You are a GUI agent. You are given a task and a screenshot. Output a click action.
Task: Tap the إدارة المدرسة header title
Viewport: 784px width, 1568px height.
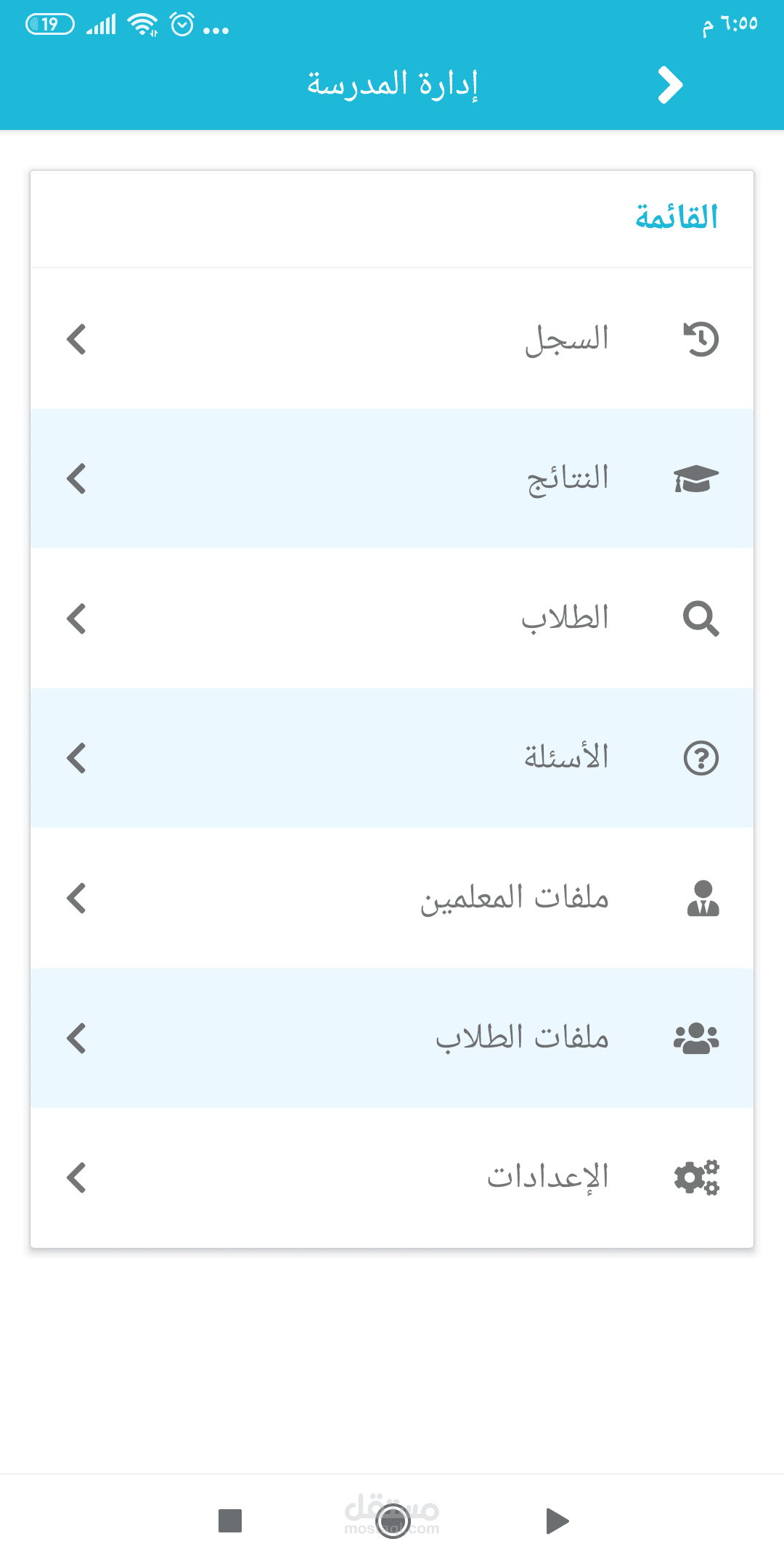[x=392, y=84]
